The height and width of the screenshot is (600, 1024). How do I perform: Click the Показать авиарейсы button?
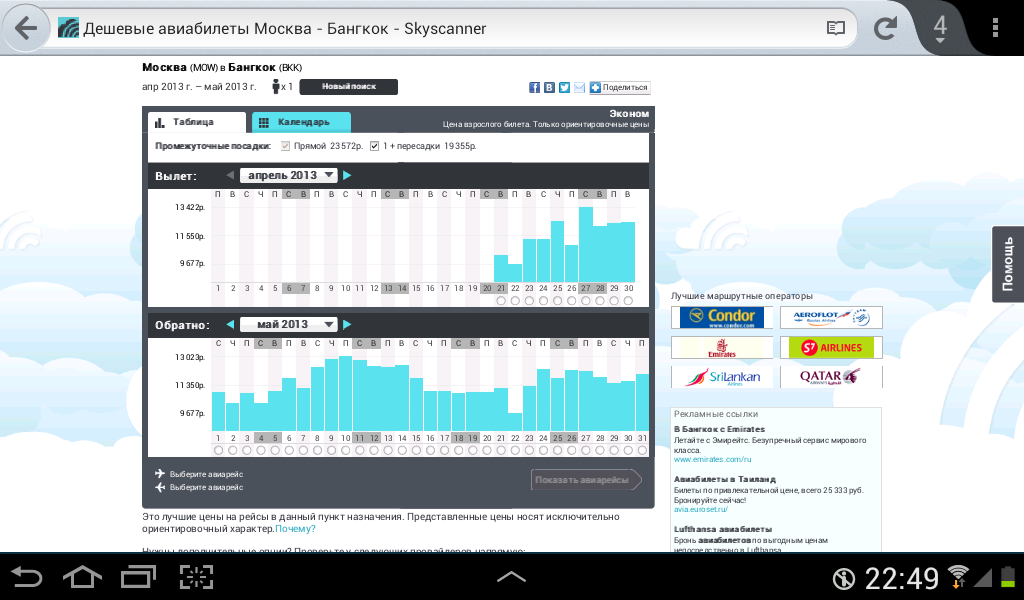(586, 480)
